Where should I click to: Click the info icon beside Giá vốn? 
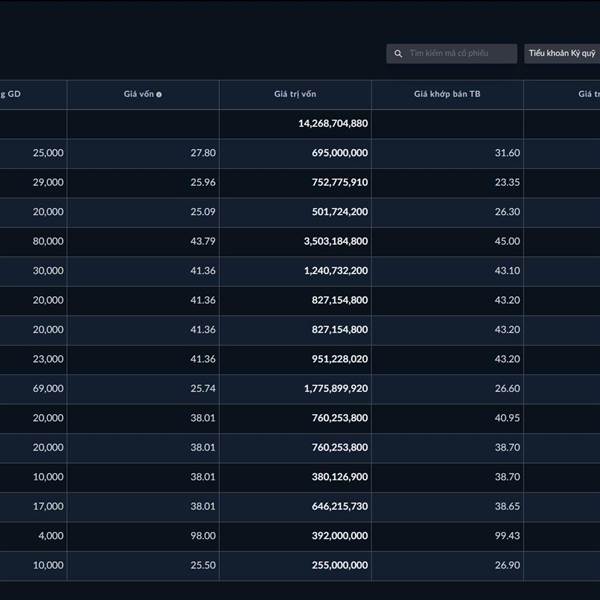[159, 94]
